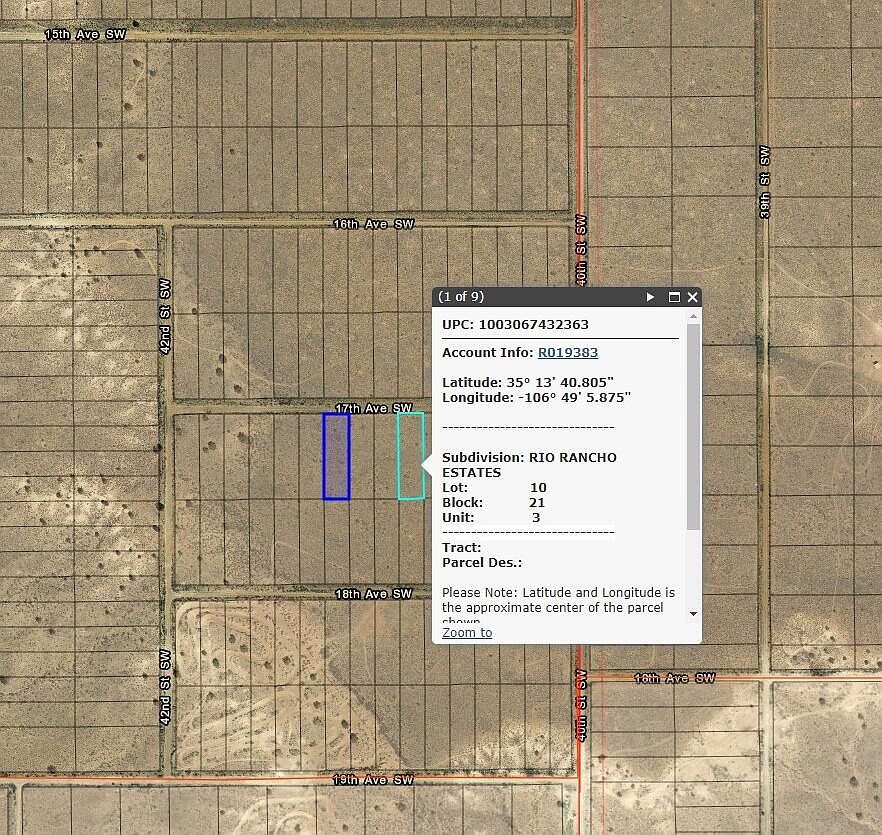
Task: Click the 18th Ave SW label below parcels
Action: pos(375,593)
